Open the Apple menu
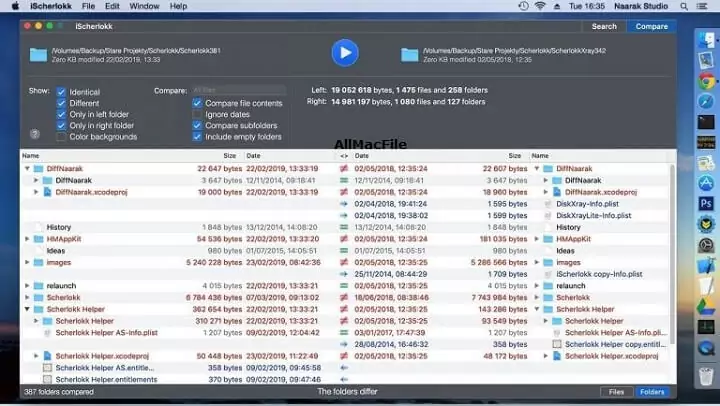Viewport: 720px width, 406px height. [x=15, y=6]
